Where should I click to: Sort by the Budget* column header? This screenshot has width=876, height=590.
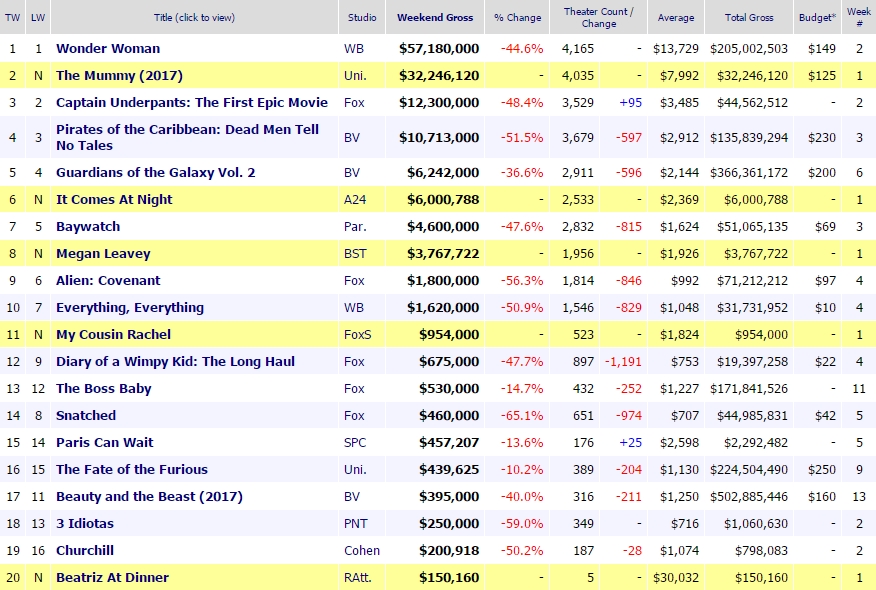coord(817,17)
